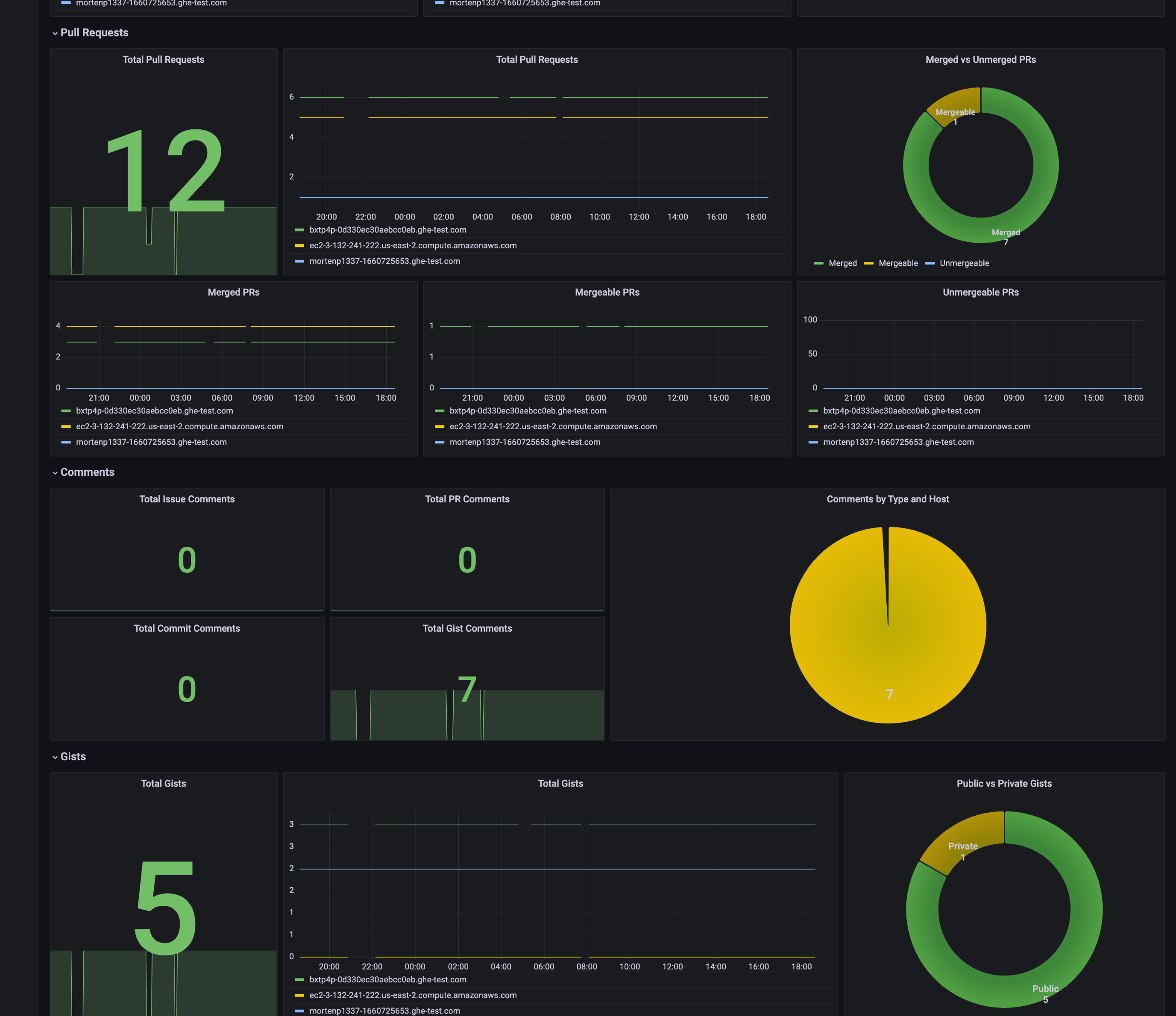Screen dimensions: 1176x1016
Task: Open the Merged vs Unmerged PRs panel menu
Action: 980,59
